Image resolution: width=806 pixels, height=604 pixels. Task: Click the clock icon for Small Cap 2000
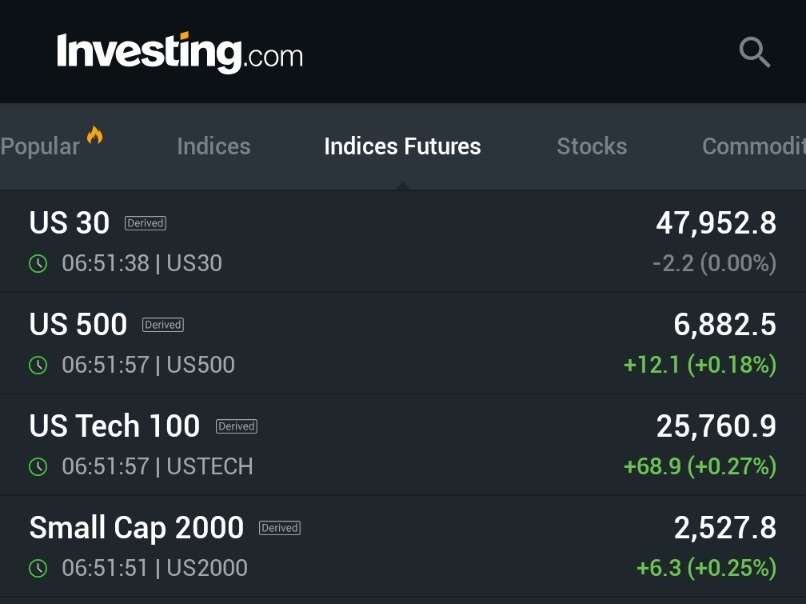pyautogui.click(x=38, y=569)
